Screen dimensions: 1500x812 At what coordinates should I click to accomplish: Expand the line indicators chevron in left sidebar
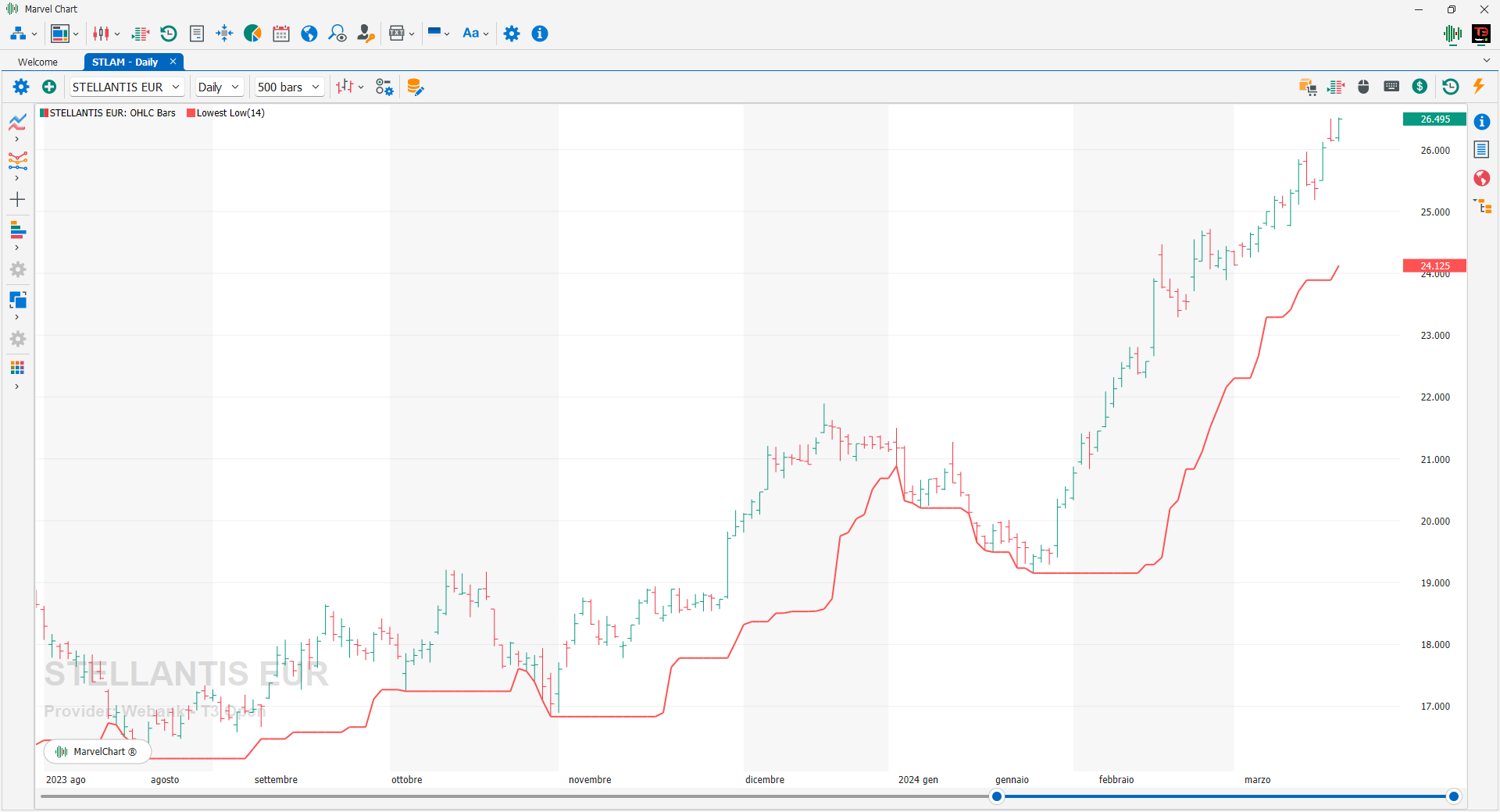coord(16,139)
